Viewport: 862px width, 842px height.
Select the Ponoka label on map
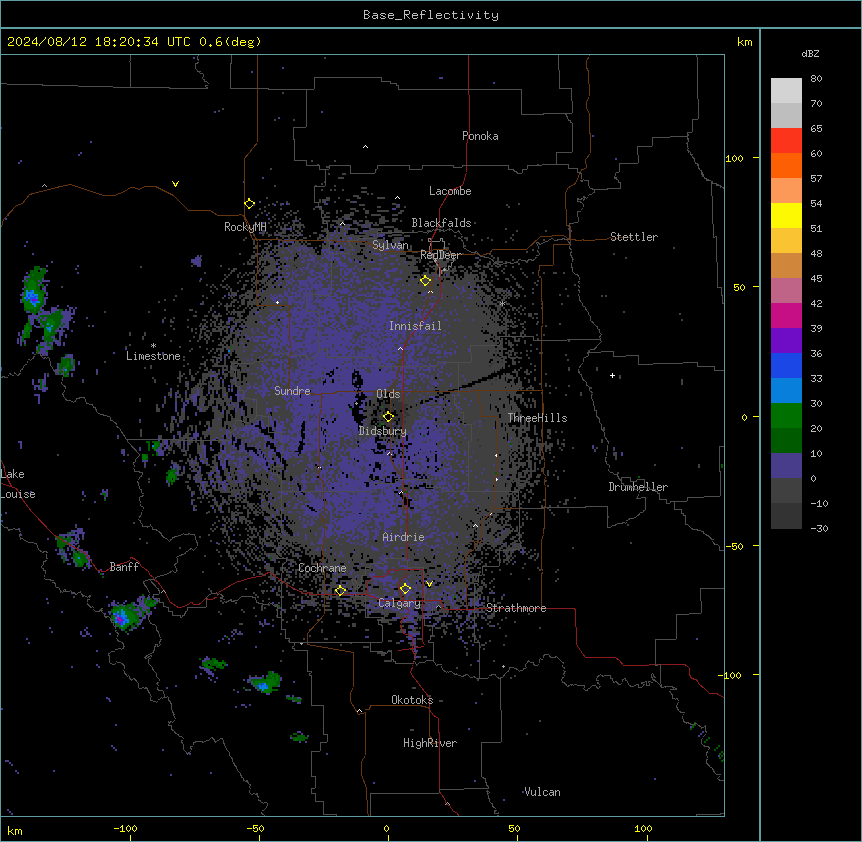tap(480, 136)
